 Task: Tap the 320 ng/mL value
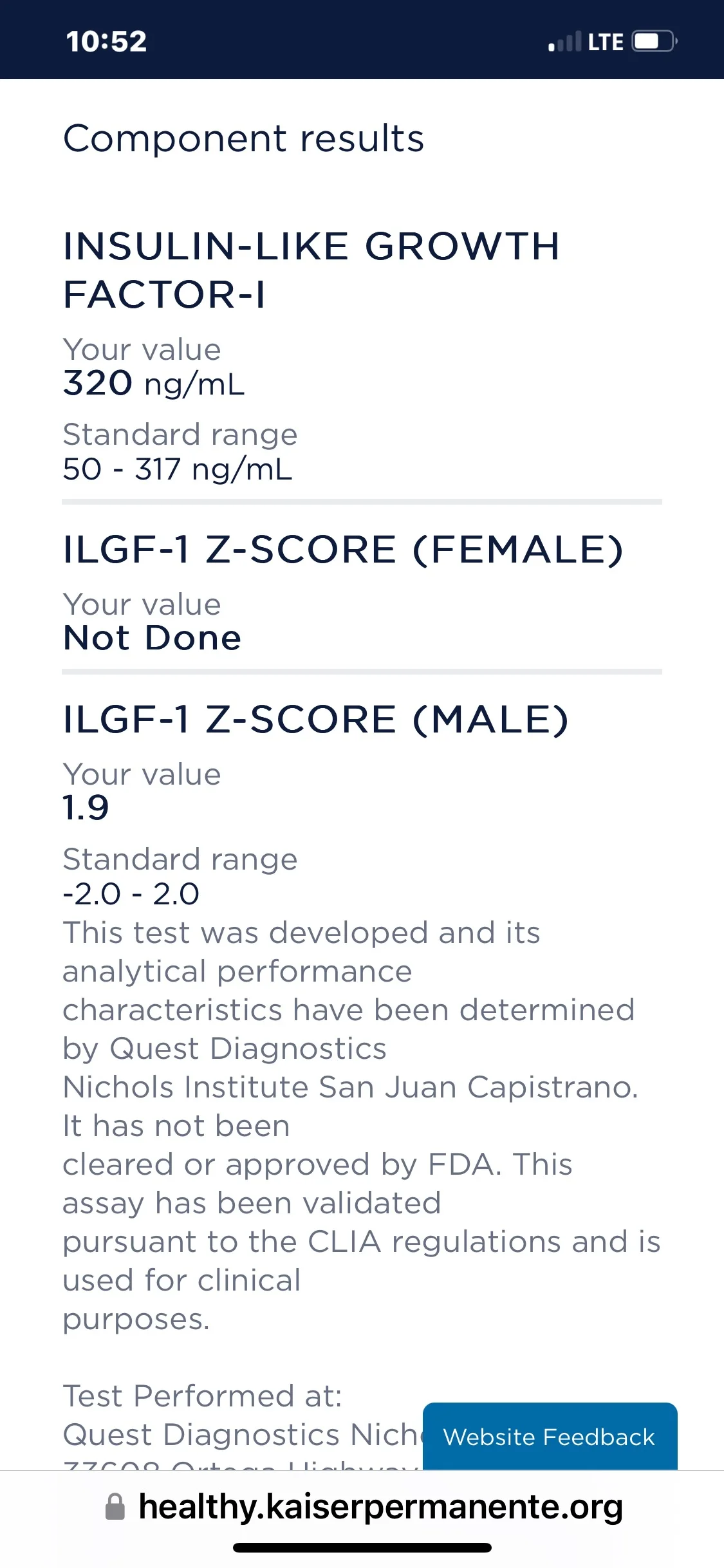tap(153, 384)
